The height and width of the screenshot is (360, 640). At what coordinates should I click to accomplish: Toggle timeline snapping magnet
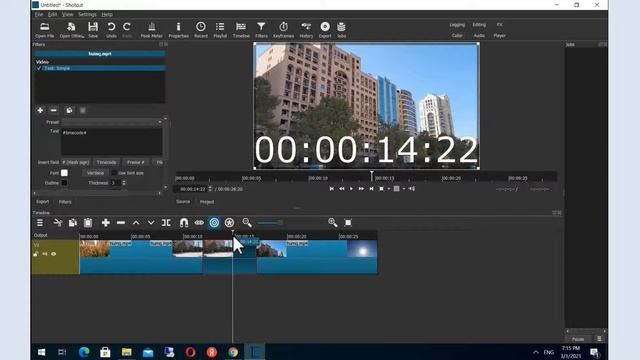pos(184,223)
